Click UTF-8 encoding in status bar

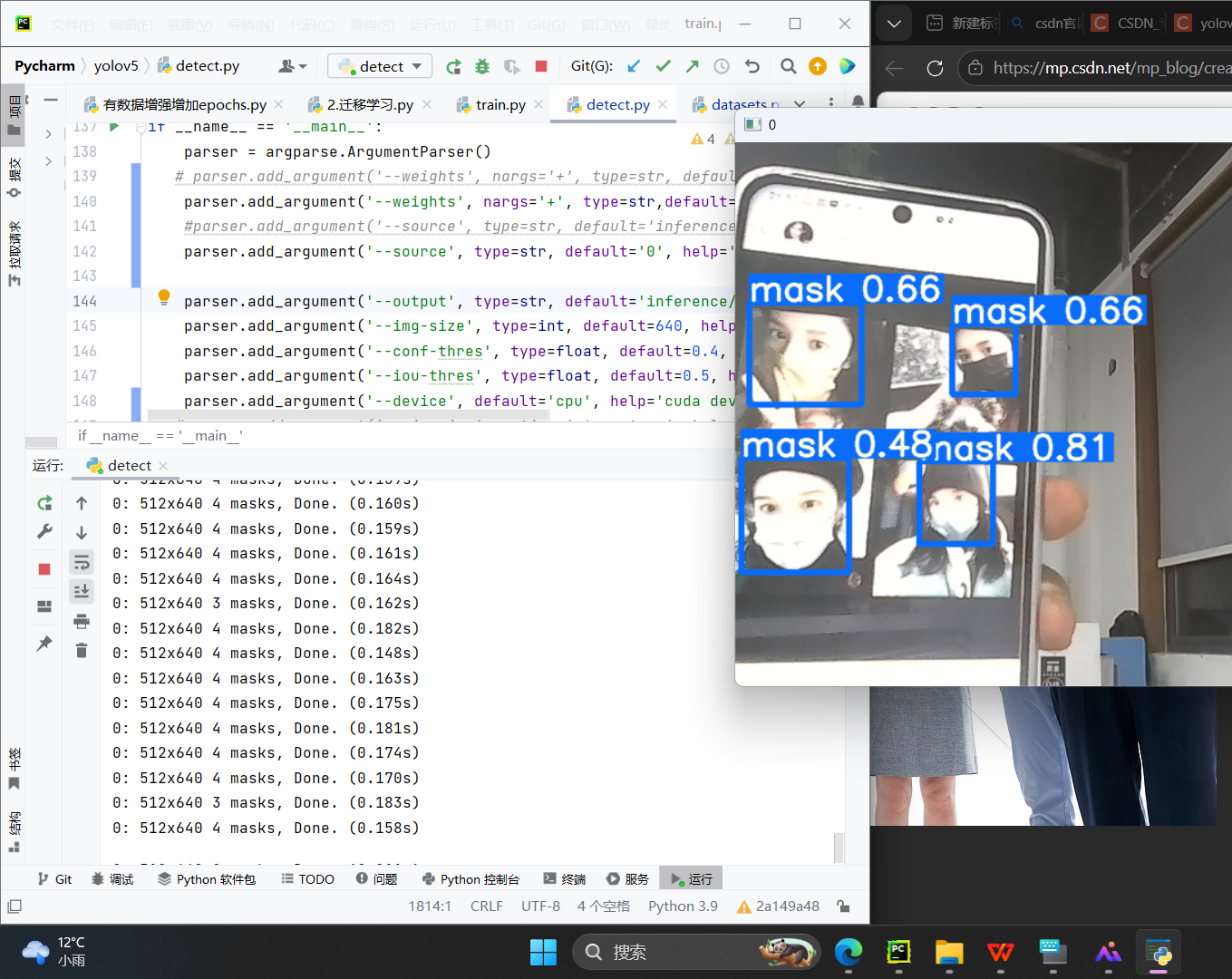tap(540, 906)
